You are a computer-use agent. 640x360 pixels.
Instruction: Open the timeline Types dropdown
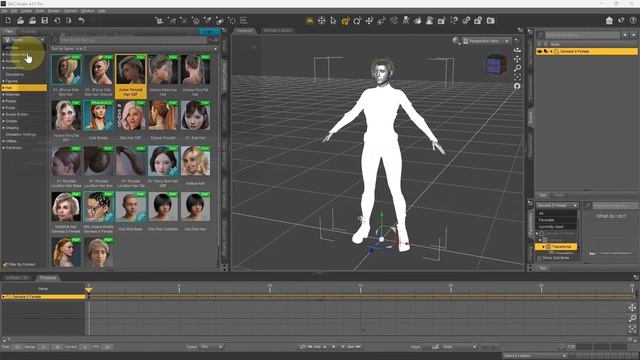pyautogui.click(x=211, y=347)
